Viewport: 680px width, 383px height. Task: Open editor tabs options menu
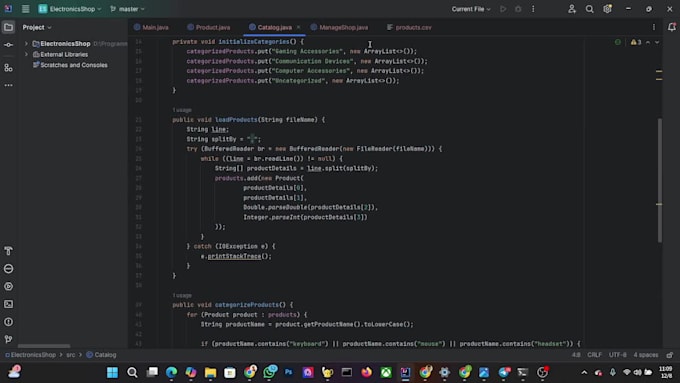tap(654, 27)
